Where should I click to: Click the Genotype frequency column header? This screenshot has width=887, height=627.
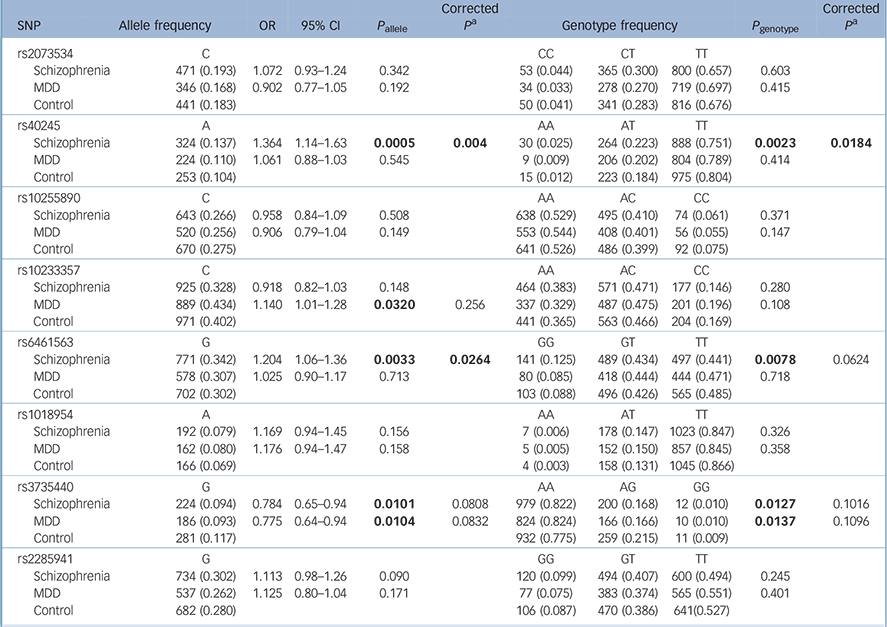click(x=619, y=25)
